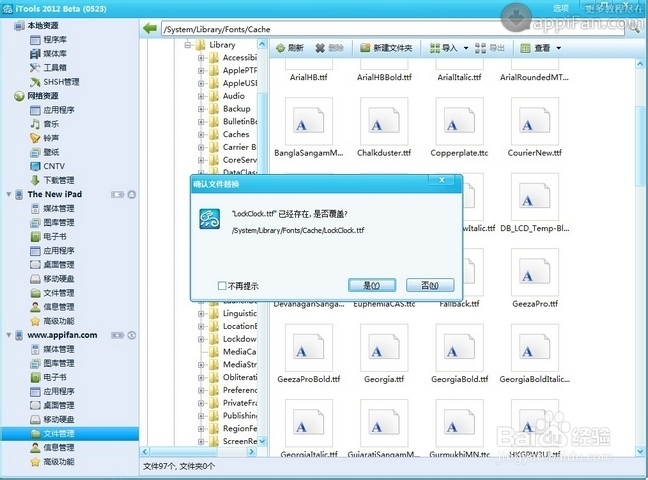Open the 查看 view dropdown arrow
648x480 pixels.
(x=559, y=48)
